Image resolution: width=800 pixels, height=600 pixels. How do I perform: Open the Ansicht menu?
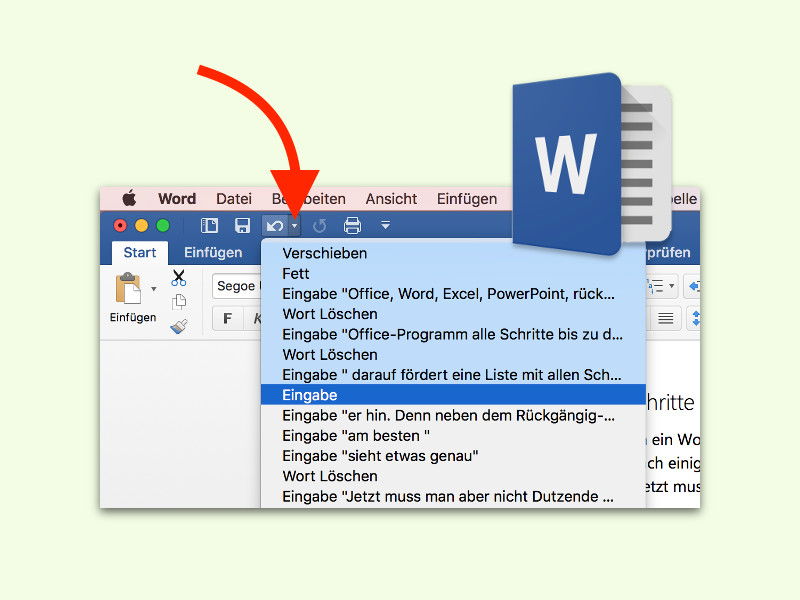pos(391,198)
